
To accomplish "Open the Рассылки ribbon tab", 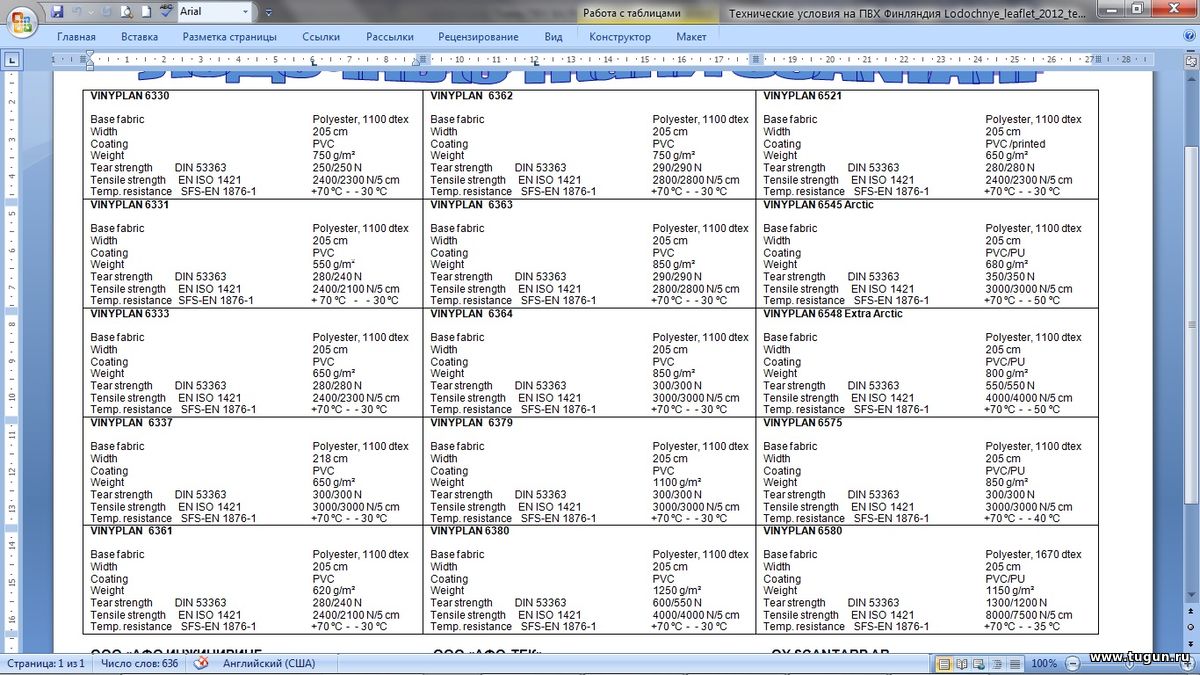I will (x=390, y=37).
